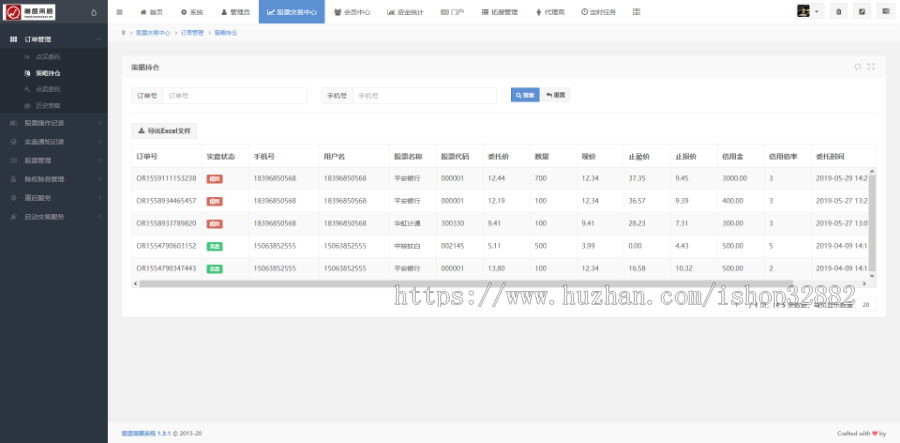Expand 启动交易服务 sidebar section
The image size is (900, 443).
[54, 217]
